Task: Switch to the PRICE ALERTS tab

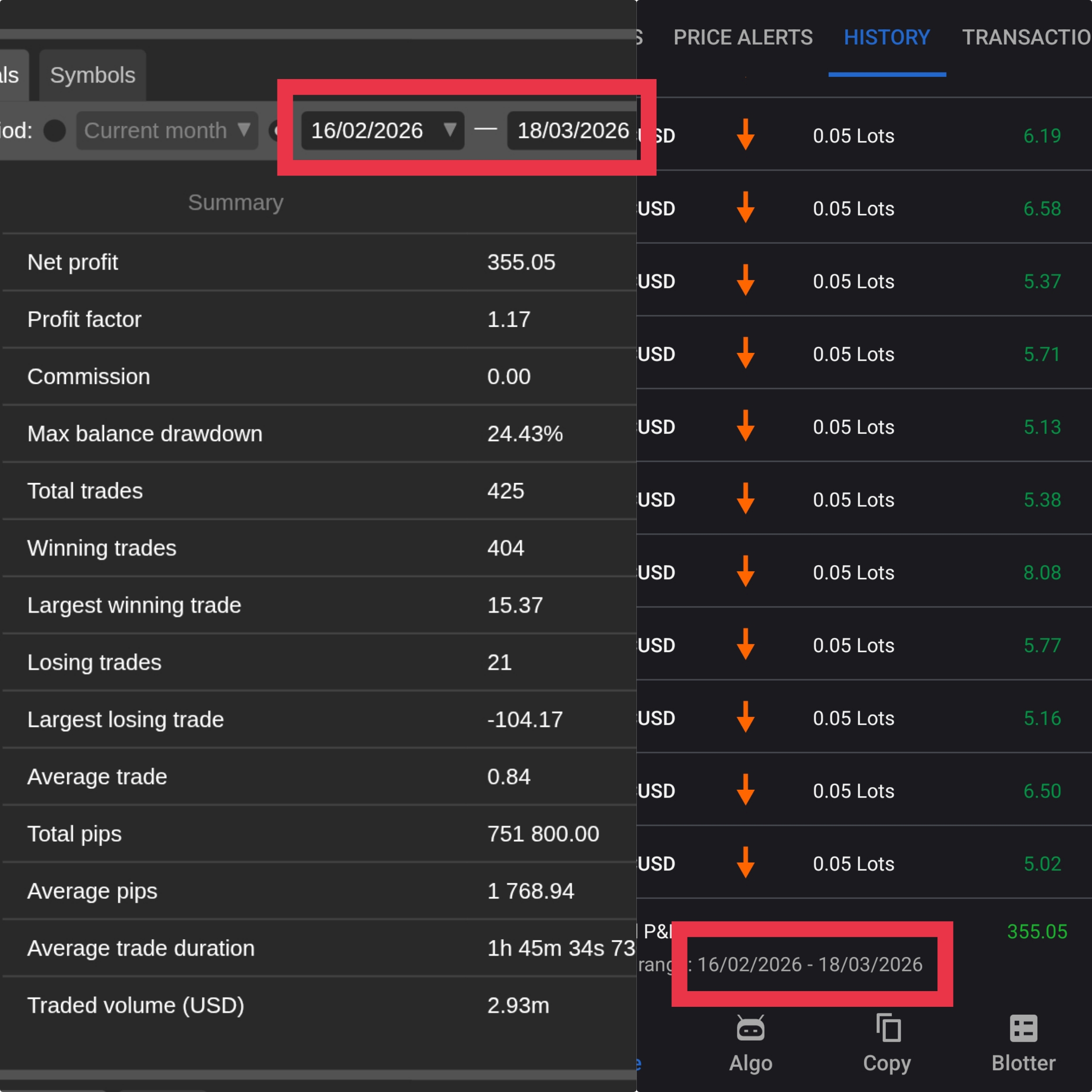Action: [743, 37]
